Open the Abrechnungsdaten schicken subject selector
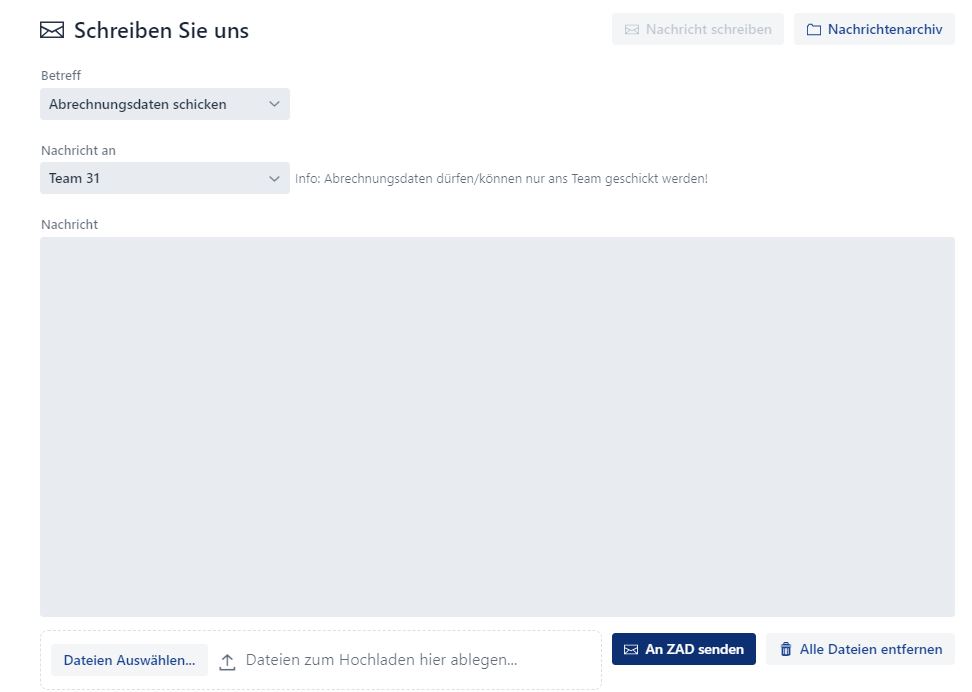 point(150,104)
